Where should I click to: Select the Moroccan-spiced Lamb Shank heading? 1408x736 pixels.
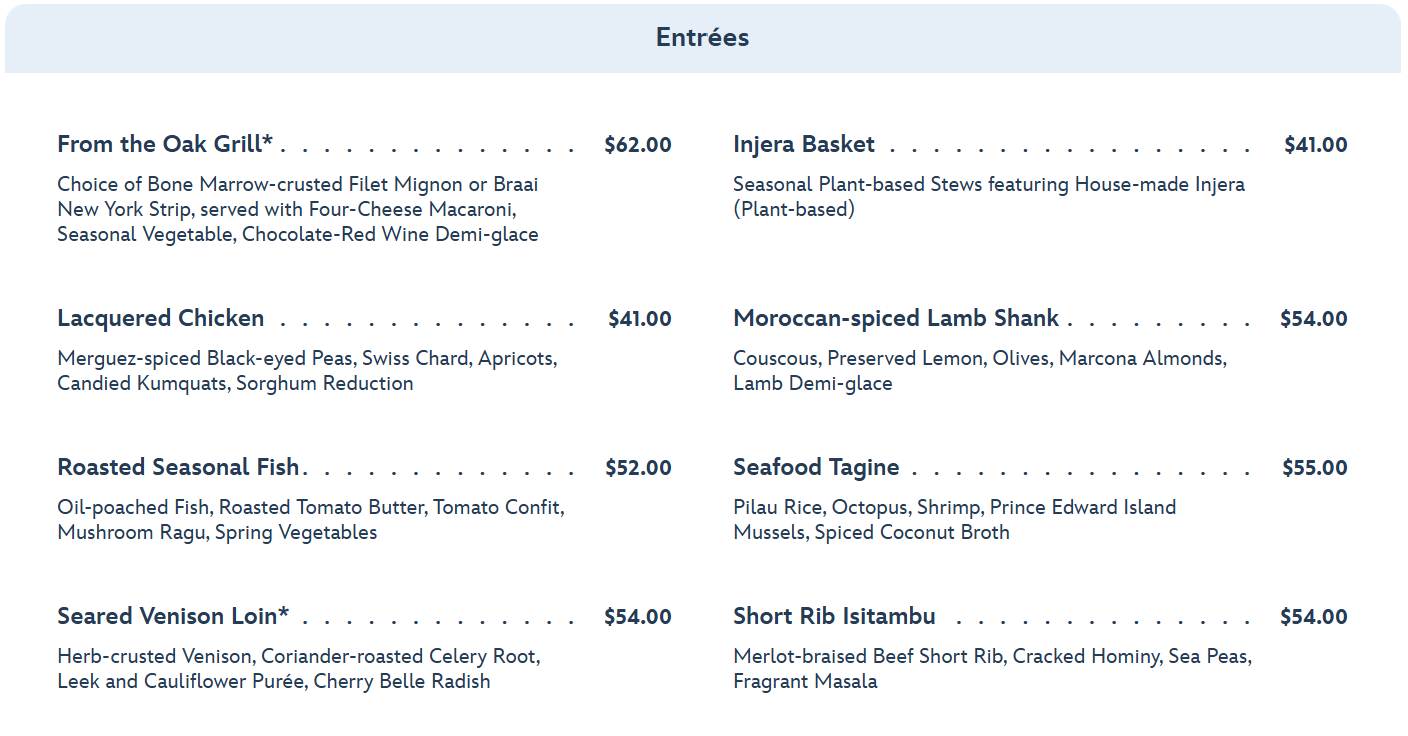[x=895, y=318]
